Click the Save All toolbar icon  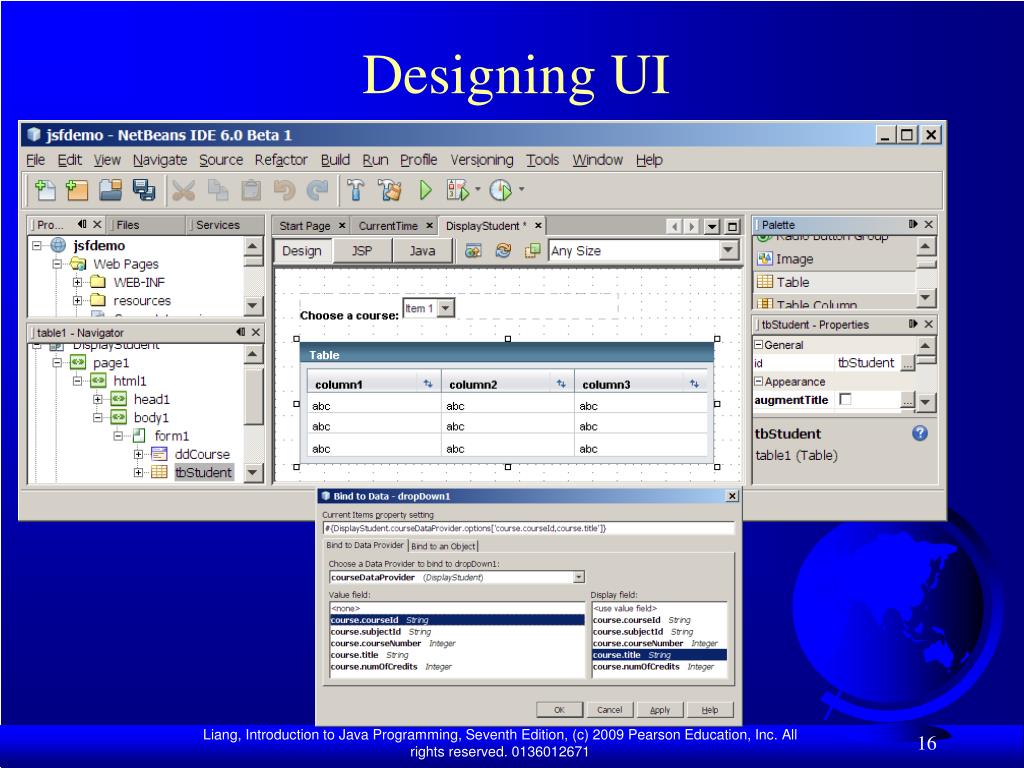click(x=144, y=190)
